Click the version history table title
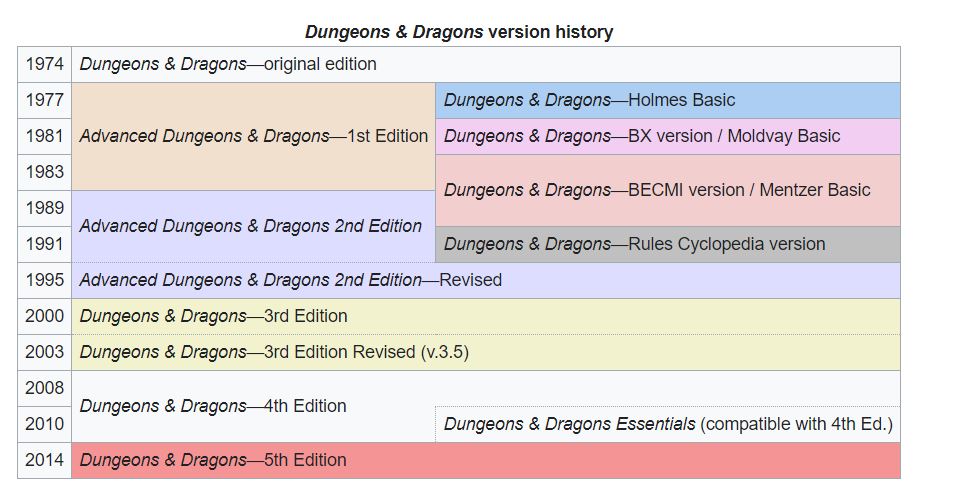958x496 pixels. coord(459,32)
